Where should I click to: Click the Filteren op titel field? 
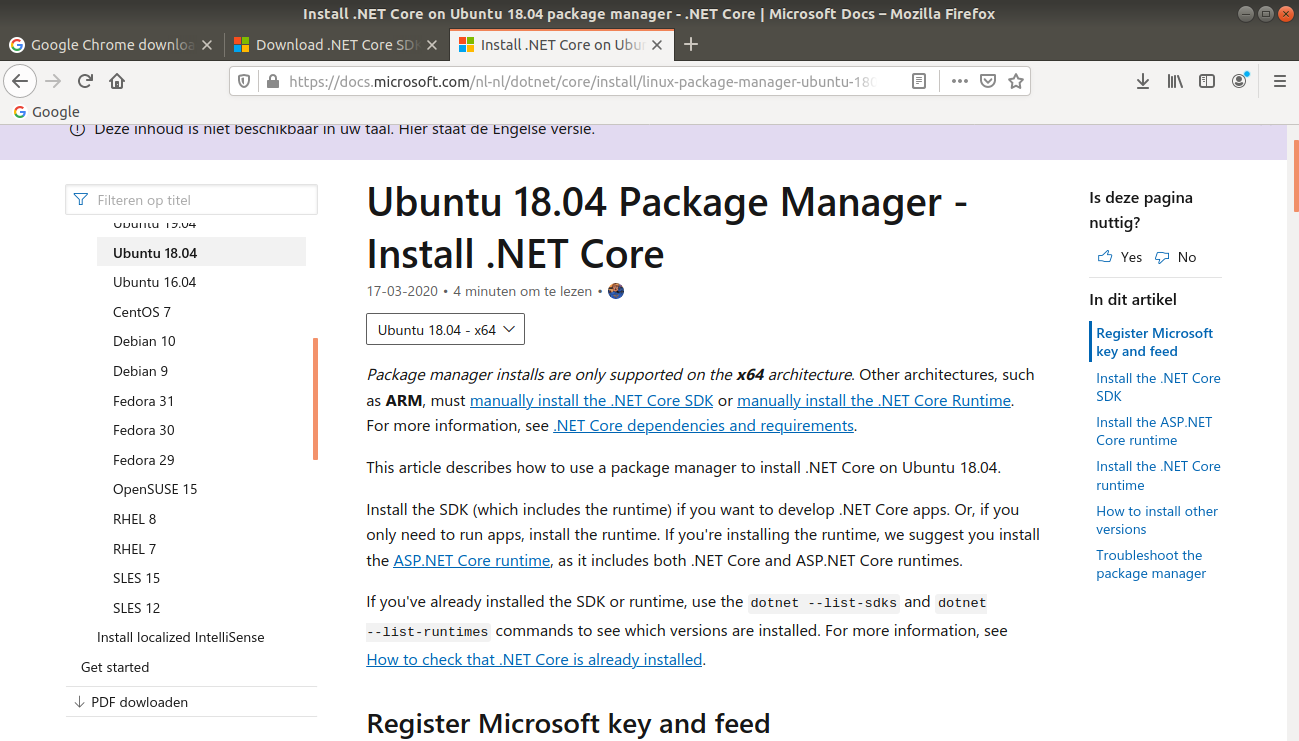coord(191,200)
